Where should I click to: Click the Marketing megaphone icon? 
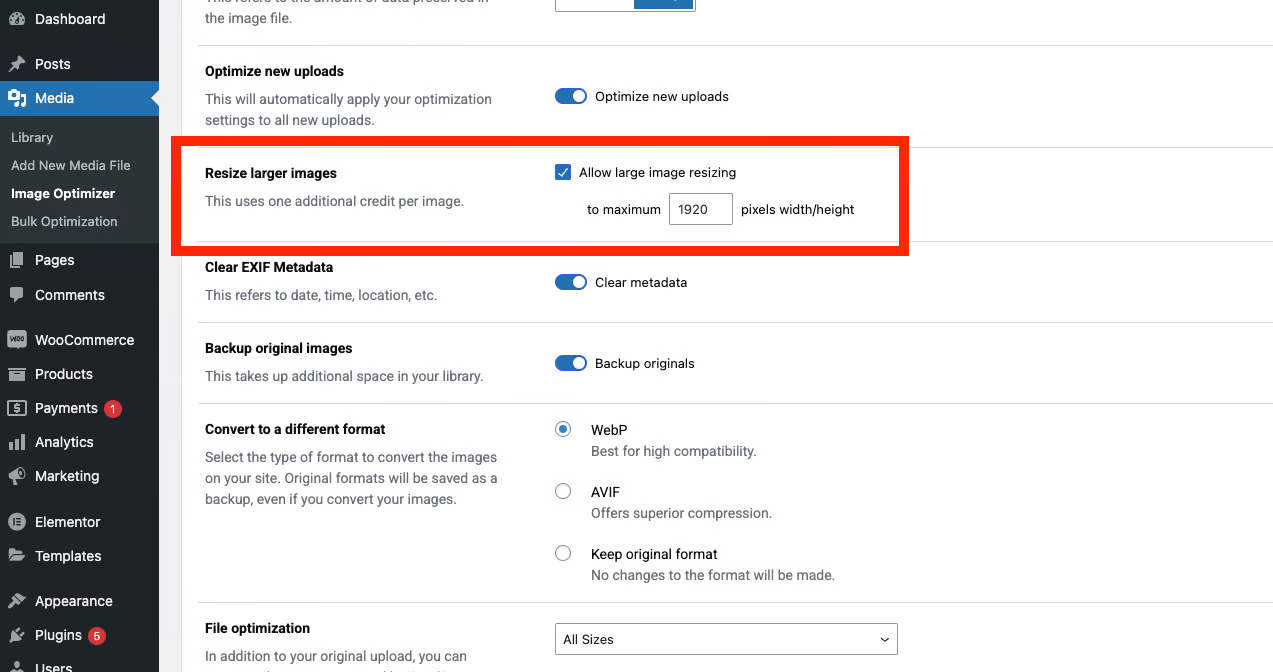pos(17,476)
